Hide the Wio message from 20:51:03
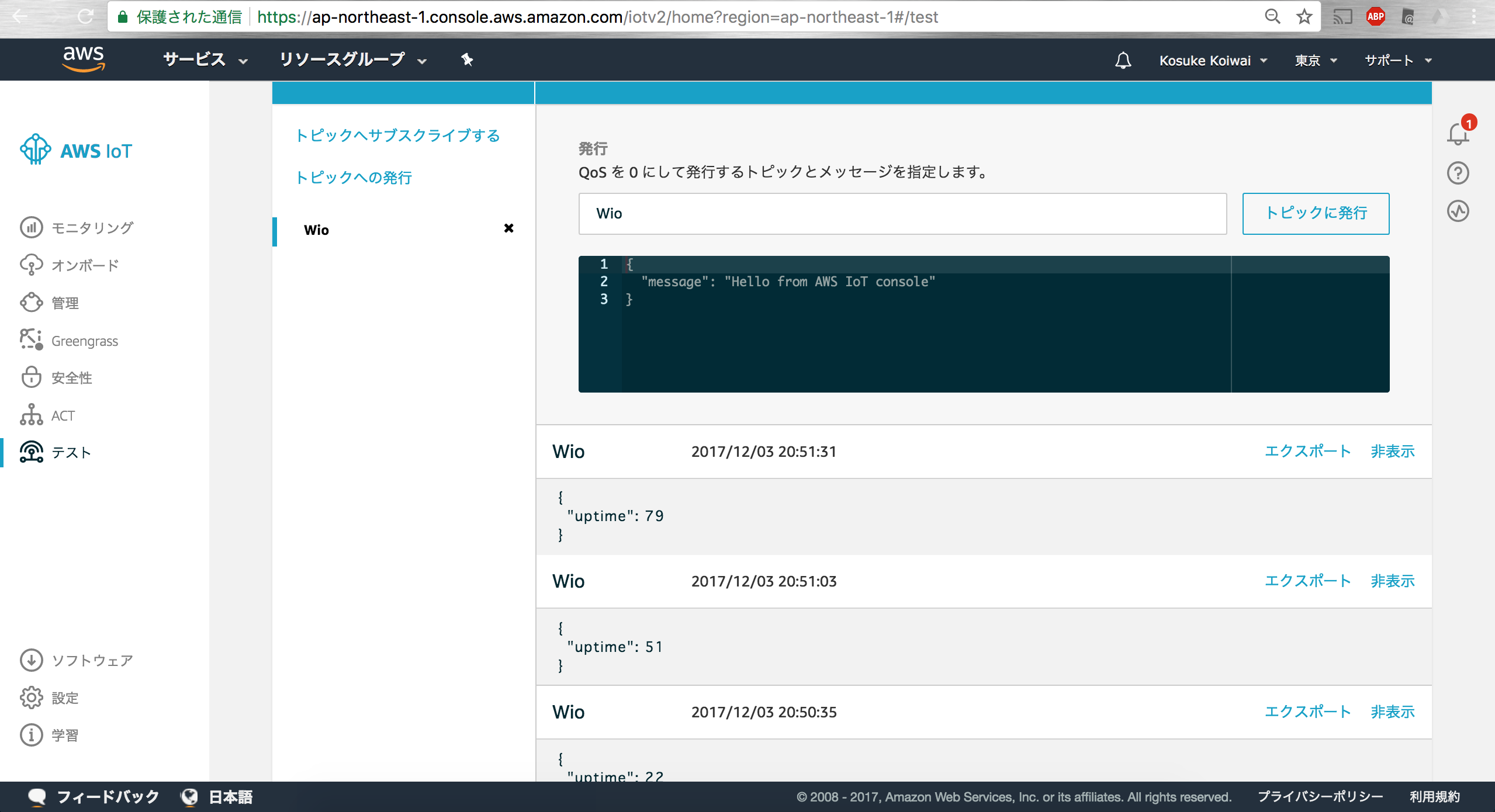 pos(1392,581)
